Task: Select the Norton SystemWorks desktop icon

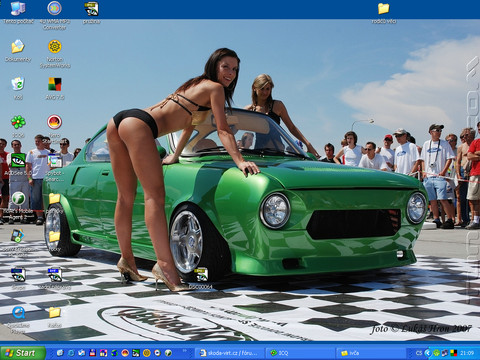Action: point(55,47)
